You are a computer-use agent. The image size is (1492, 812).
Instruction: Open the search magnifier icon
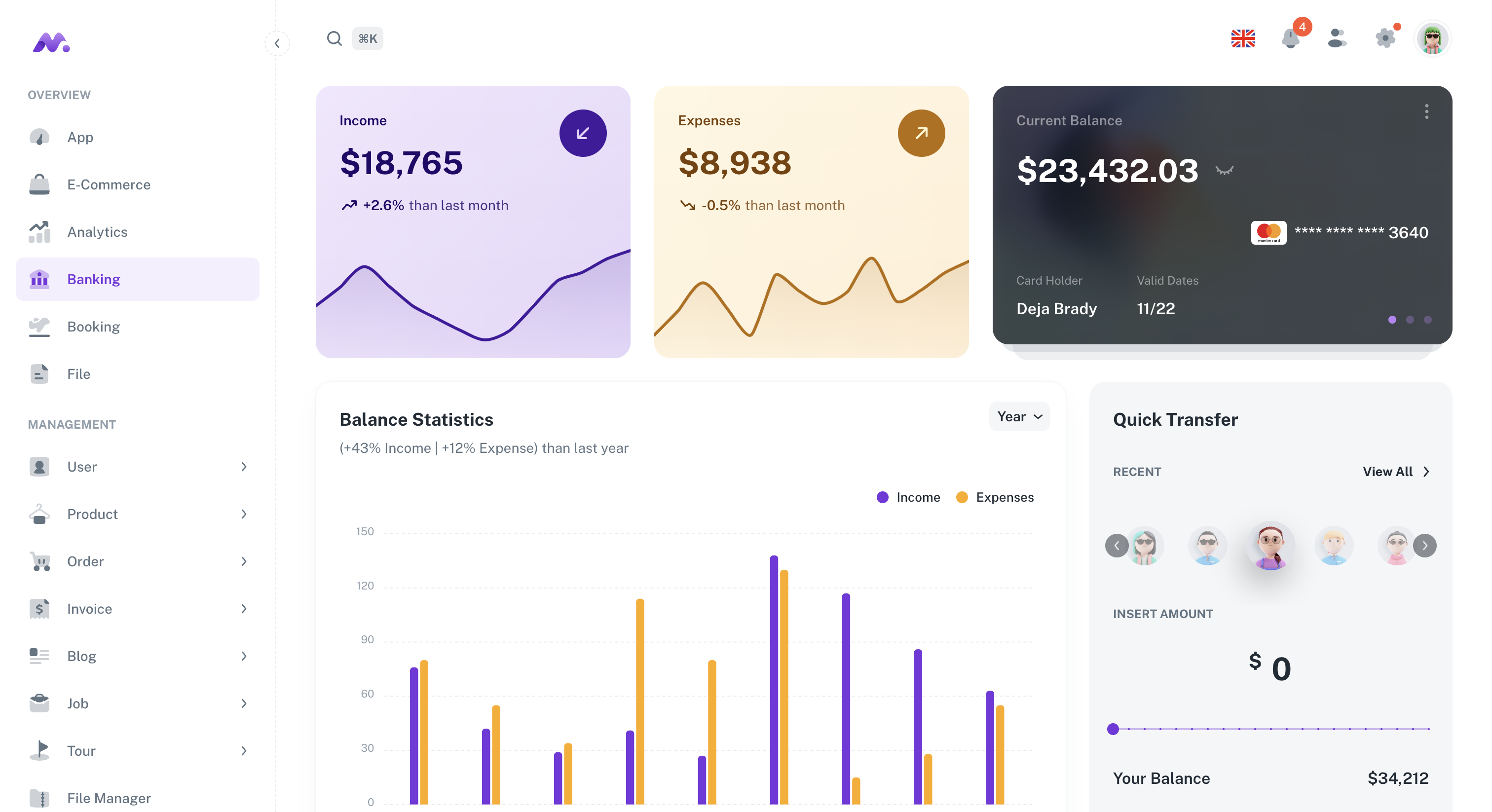click(x=334, y=39)
